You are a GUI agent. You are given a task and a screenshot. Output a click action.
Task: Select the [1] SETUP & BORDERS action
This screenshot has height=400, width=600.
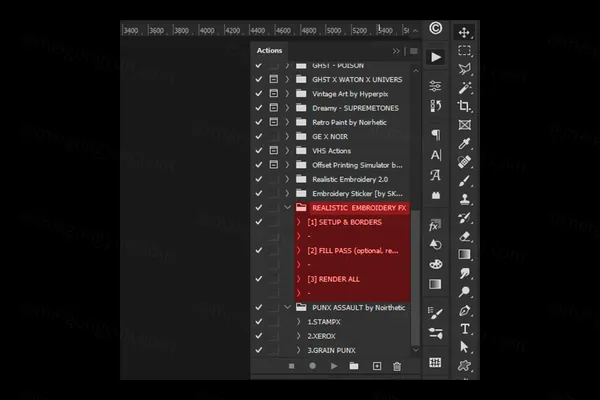click(345, 222)
